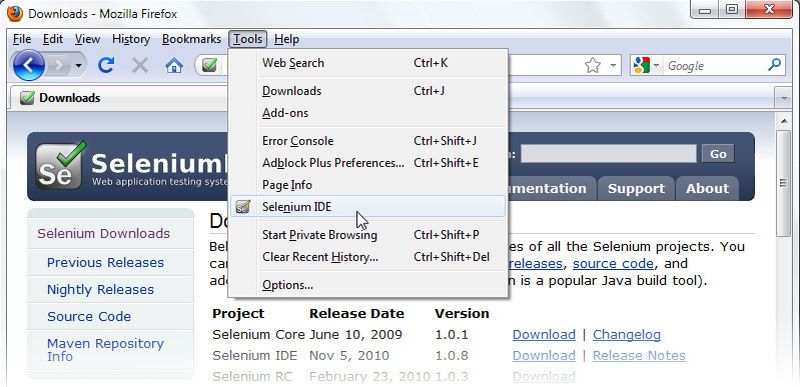
Task: Click the forward navigation arrow
Action: (59, 65)
